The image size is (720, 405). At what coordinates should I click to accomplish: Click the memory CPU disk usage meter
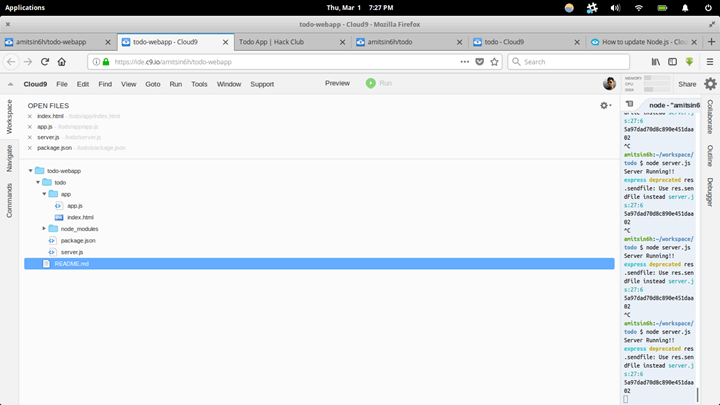tap(647, 84)
